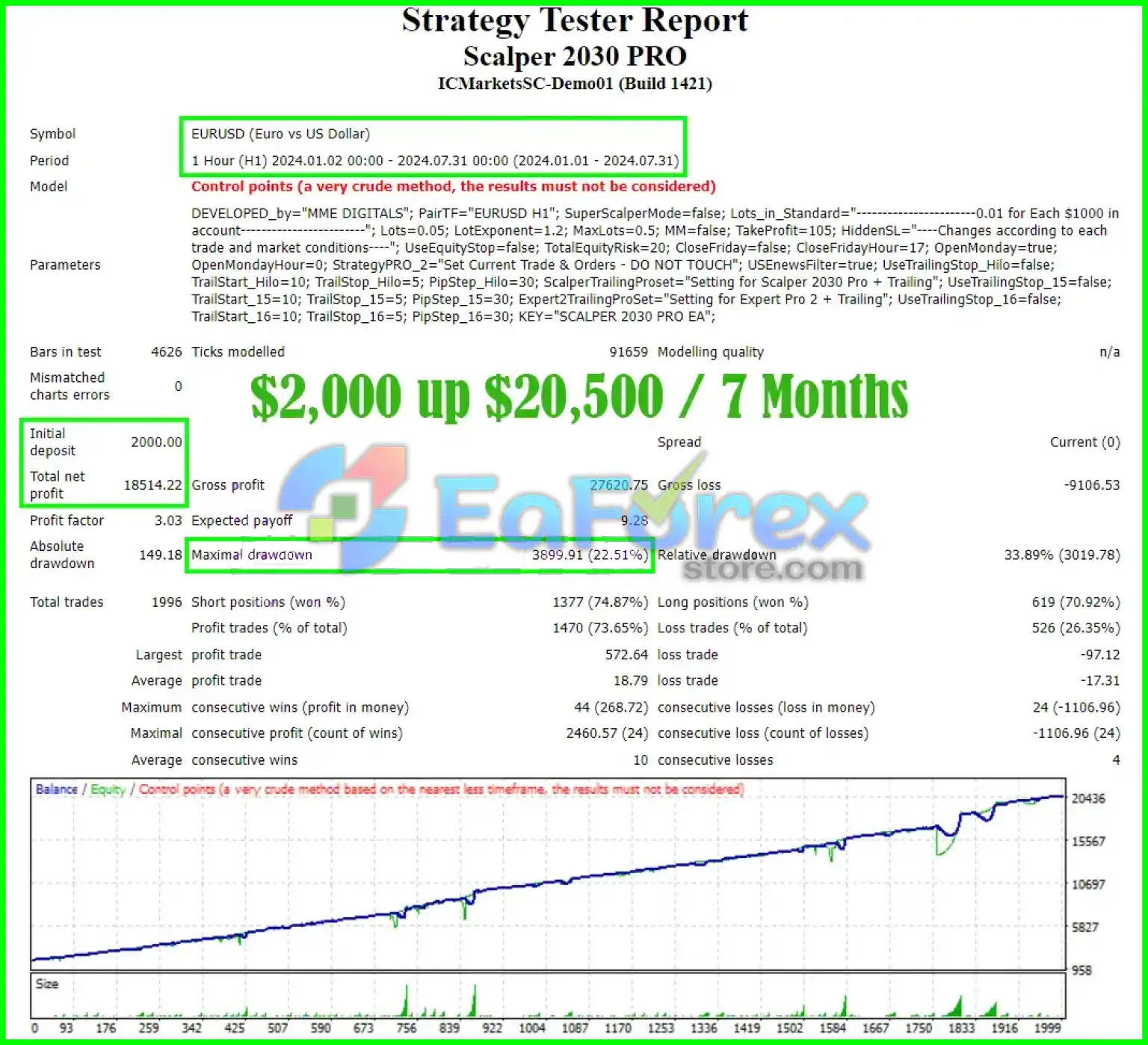Select the 'Parameters' label

pos(65,265)
